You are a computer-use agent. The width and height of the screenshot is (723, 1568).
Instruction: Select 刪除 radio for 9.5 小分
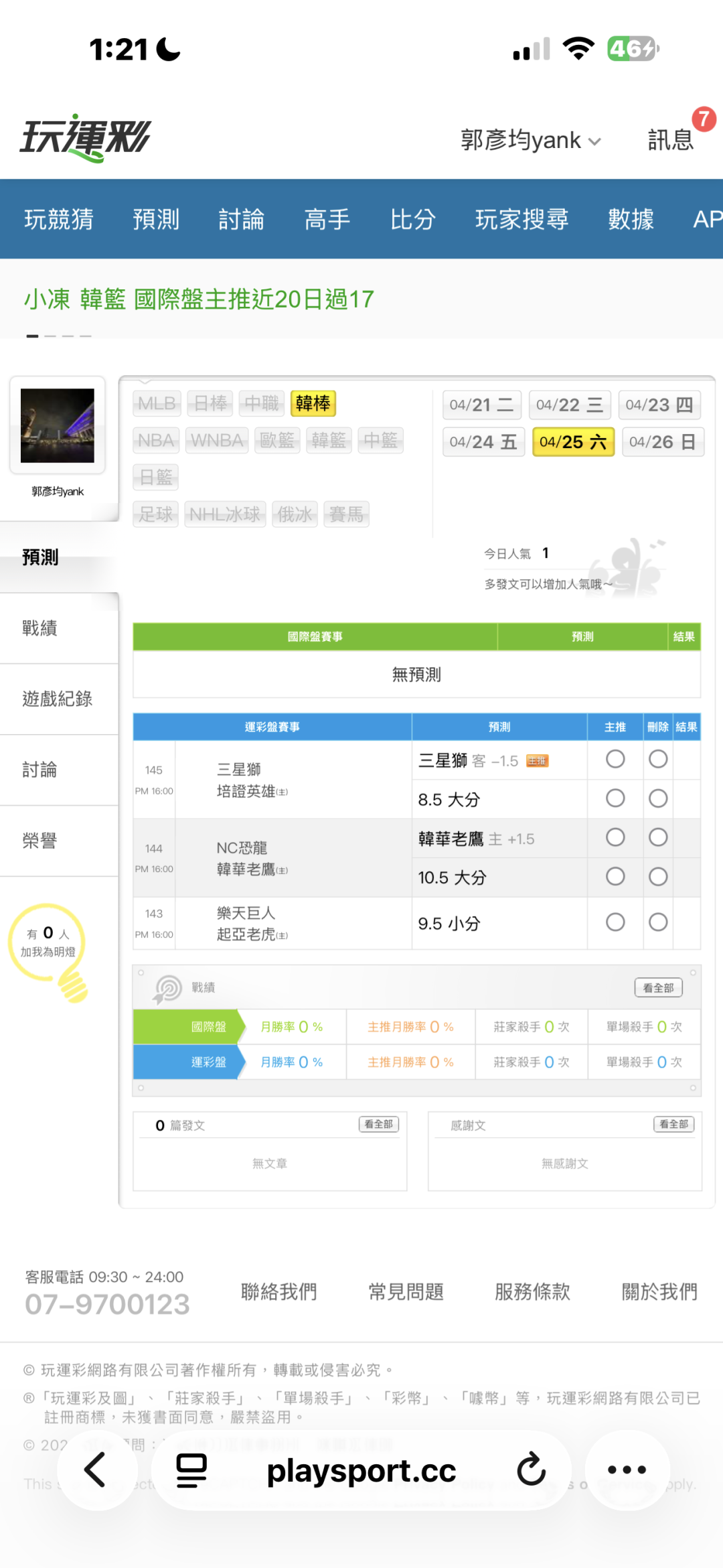(658, 922)
